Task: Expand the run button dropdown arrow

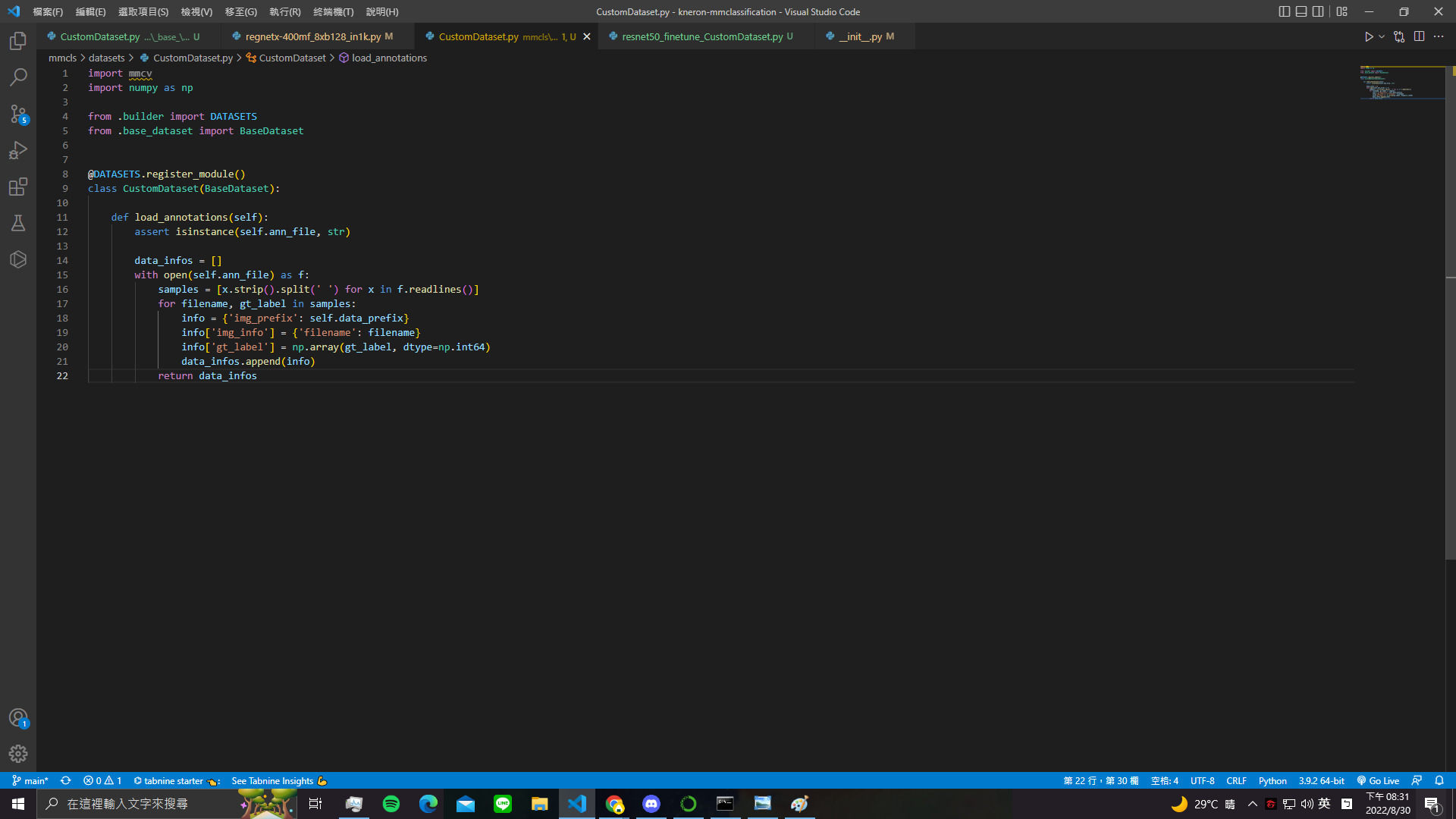Action: (x=1382, y=36)
